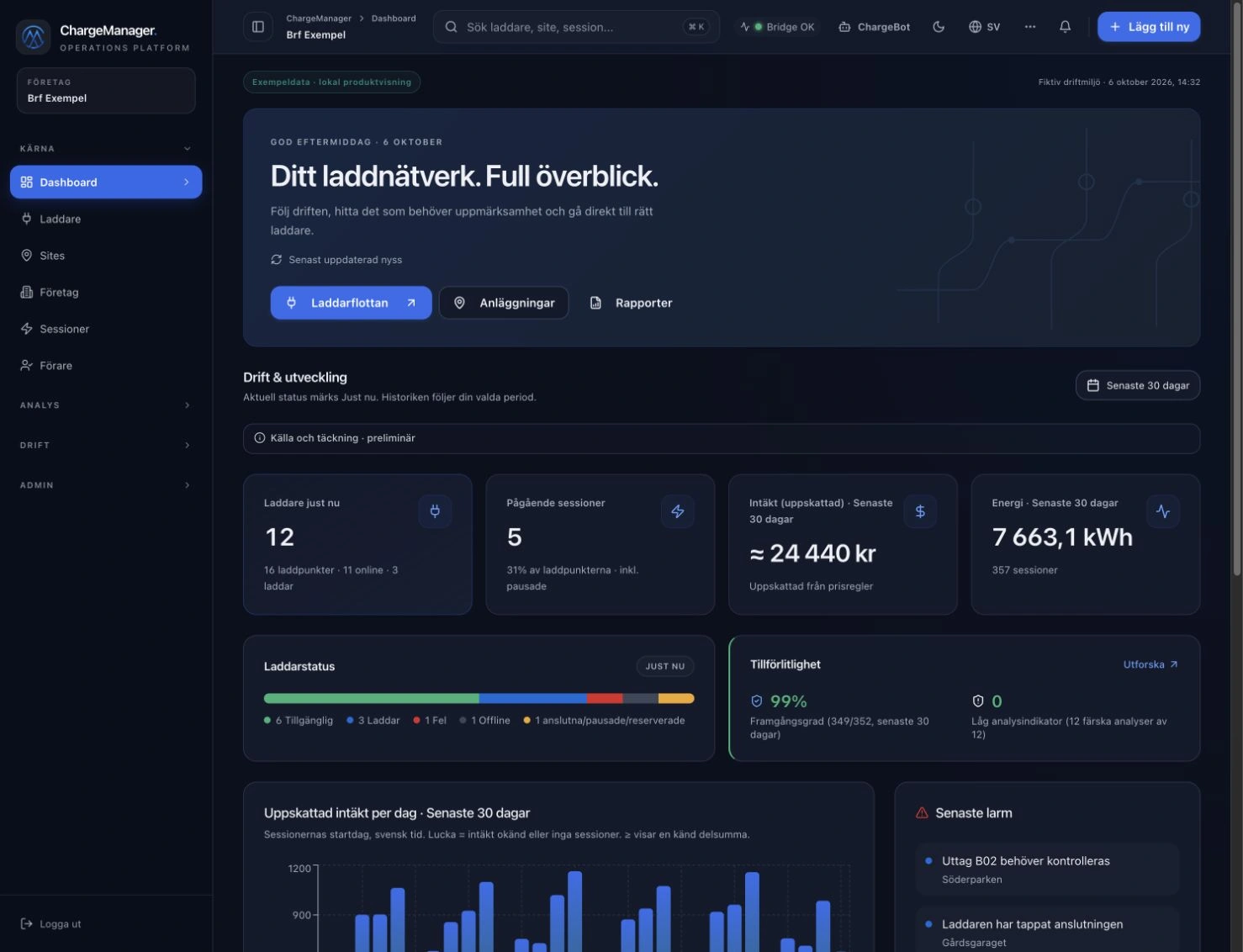Click the lightning icon in Pågående sessioner card
The width and height of the screenshot is (1243, 952).
coord(678,511)
